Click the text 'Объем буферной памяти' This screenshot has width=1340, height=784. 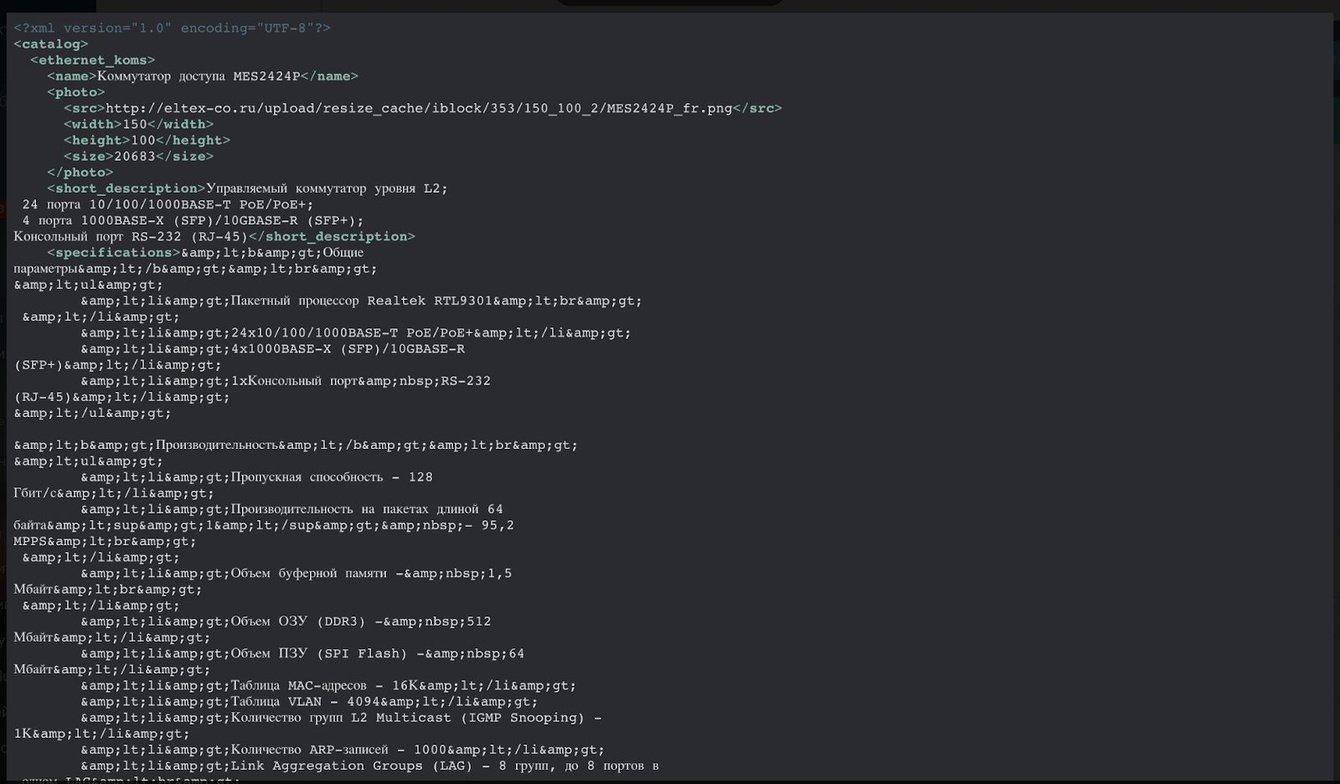pos(310,573)
